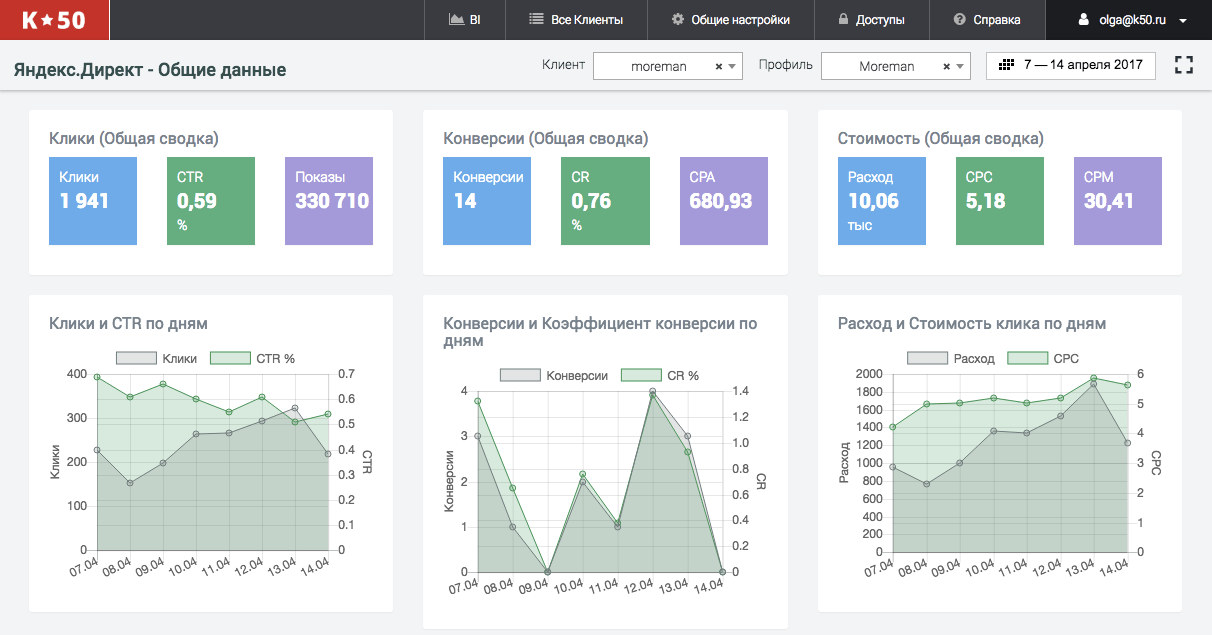
Task: Clear the moreman client selection
Action: point(718,67)
